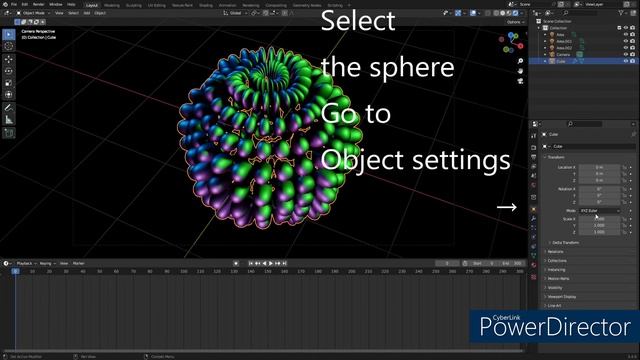This screenshot has height=360, width=640.
Task: Toggle Collection exclude checkbox in outliner
Action: point(619,28)
